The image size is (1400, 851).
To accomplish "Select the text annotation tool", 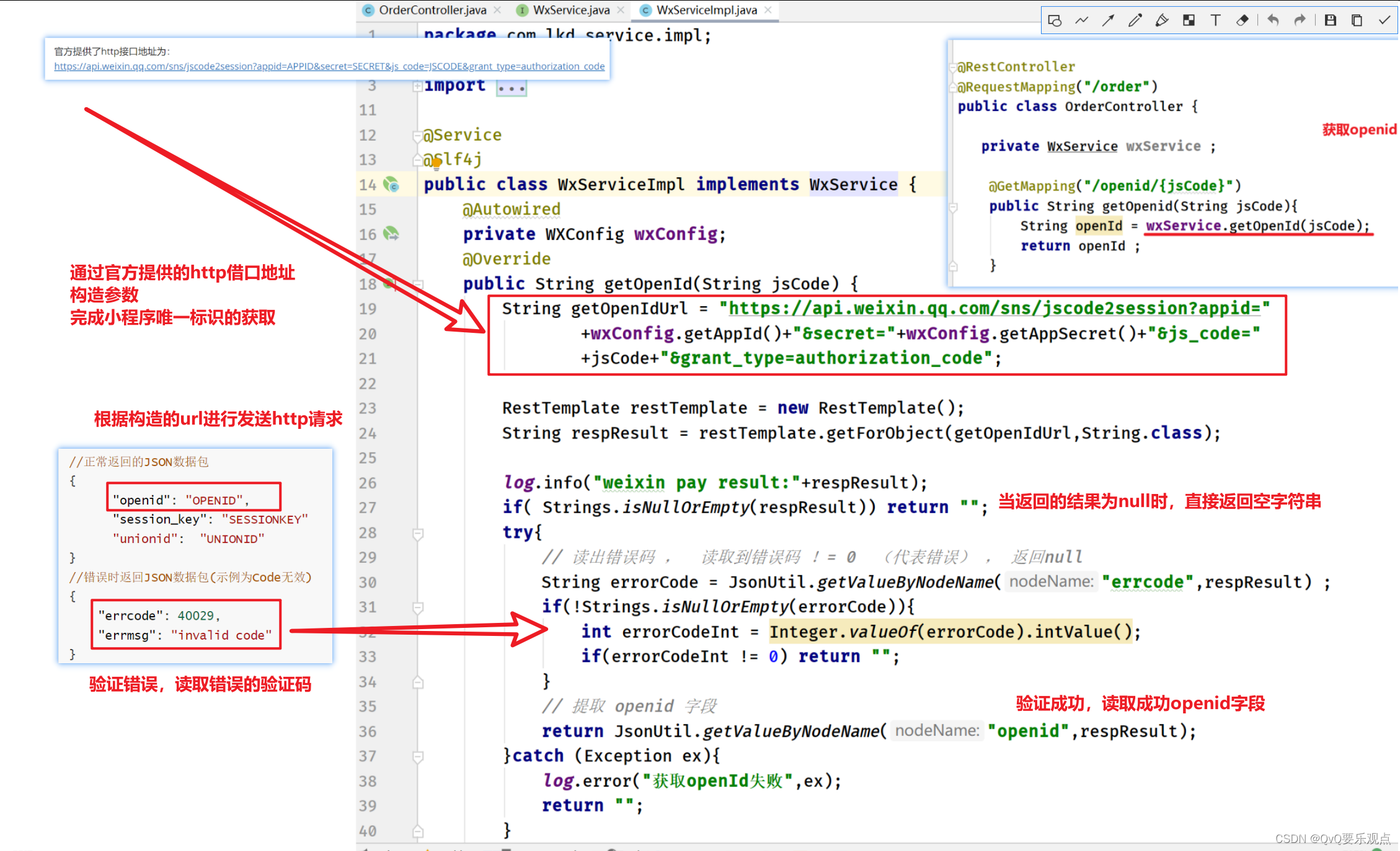I will pos(1215,20).
